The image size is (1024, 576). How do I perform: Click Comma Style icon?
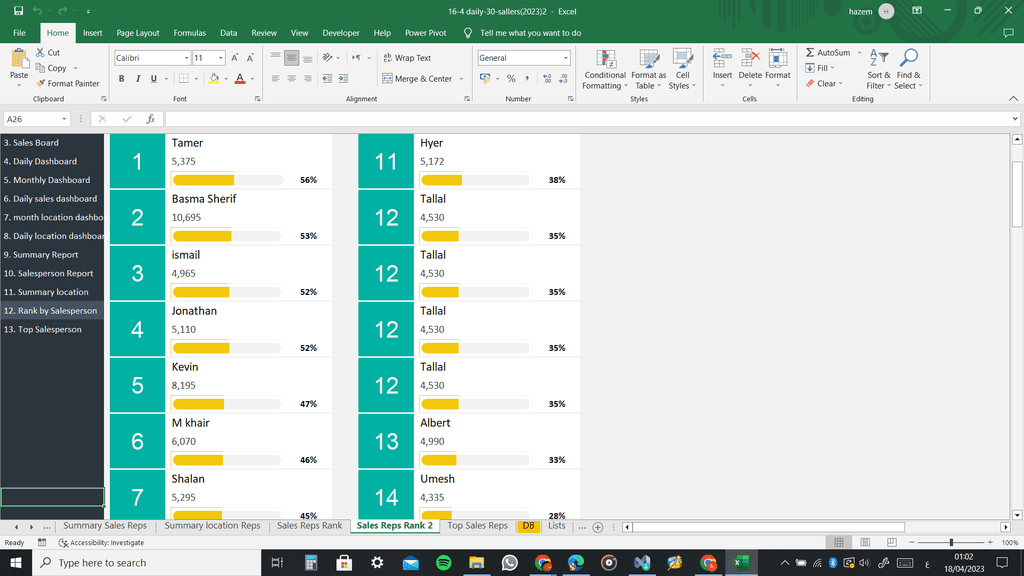pyautogui.click(x=527, y=79)
